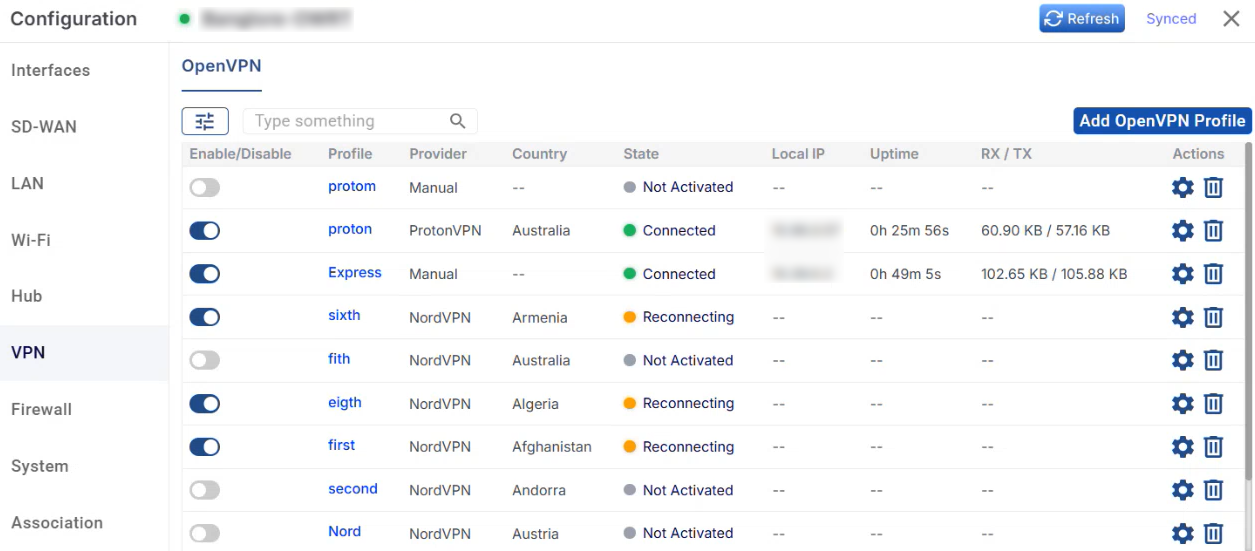Open the System section
Image resolution: width=1255 pixels, height=551 pixels.
tap(40, 466)
